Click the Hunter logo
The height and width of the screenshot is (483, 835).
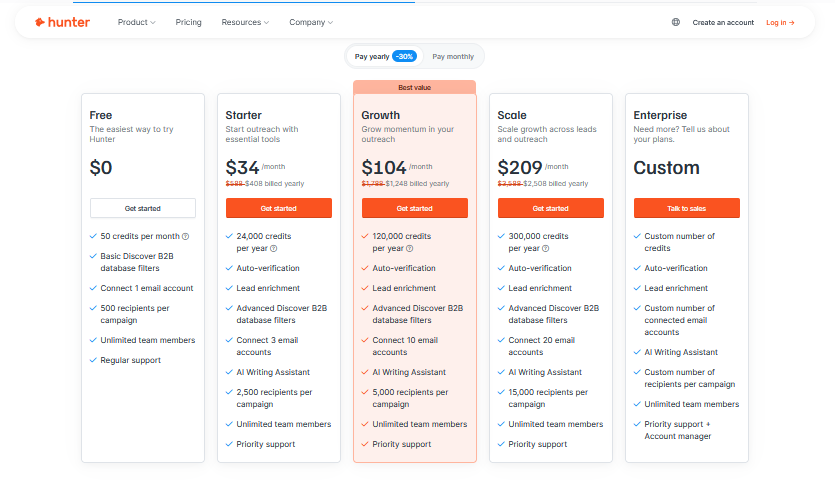coord(62,22)
